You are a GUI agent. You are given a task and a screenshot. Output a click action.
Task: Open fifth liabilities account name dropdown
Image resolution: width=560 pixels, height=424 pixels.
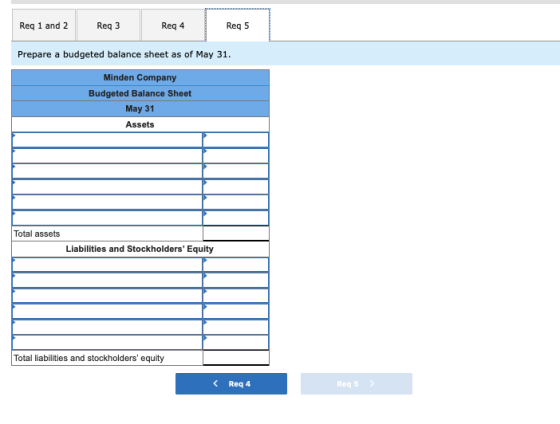click(x=107, y=327)
